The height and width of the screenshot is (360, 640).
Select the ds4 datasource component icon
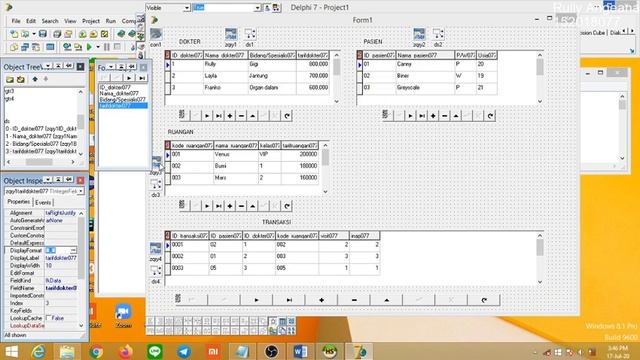(x=156, y=271)
